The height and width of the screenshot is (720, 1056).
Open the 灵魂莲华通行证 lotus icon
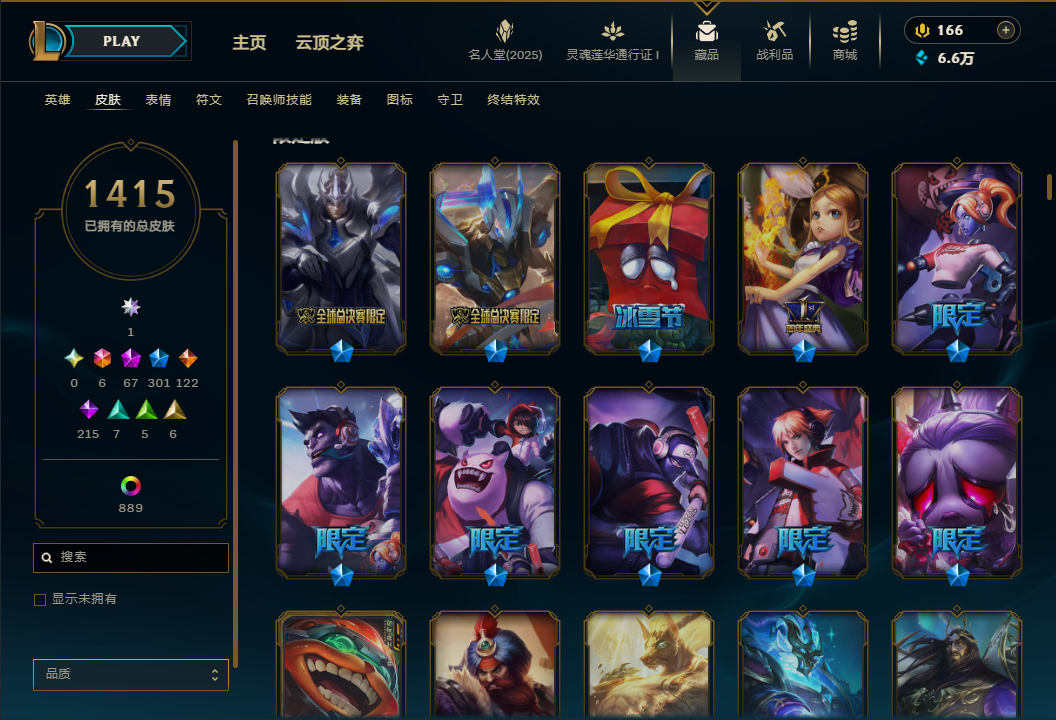[x=612, y=31]
